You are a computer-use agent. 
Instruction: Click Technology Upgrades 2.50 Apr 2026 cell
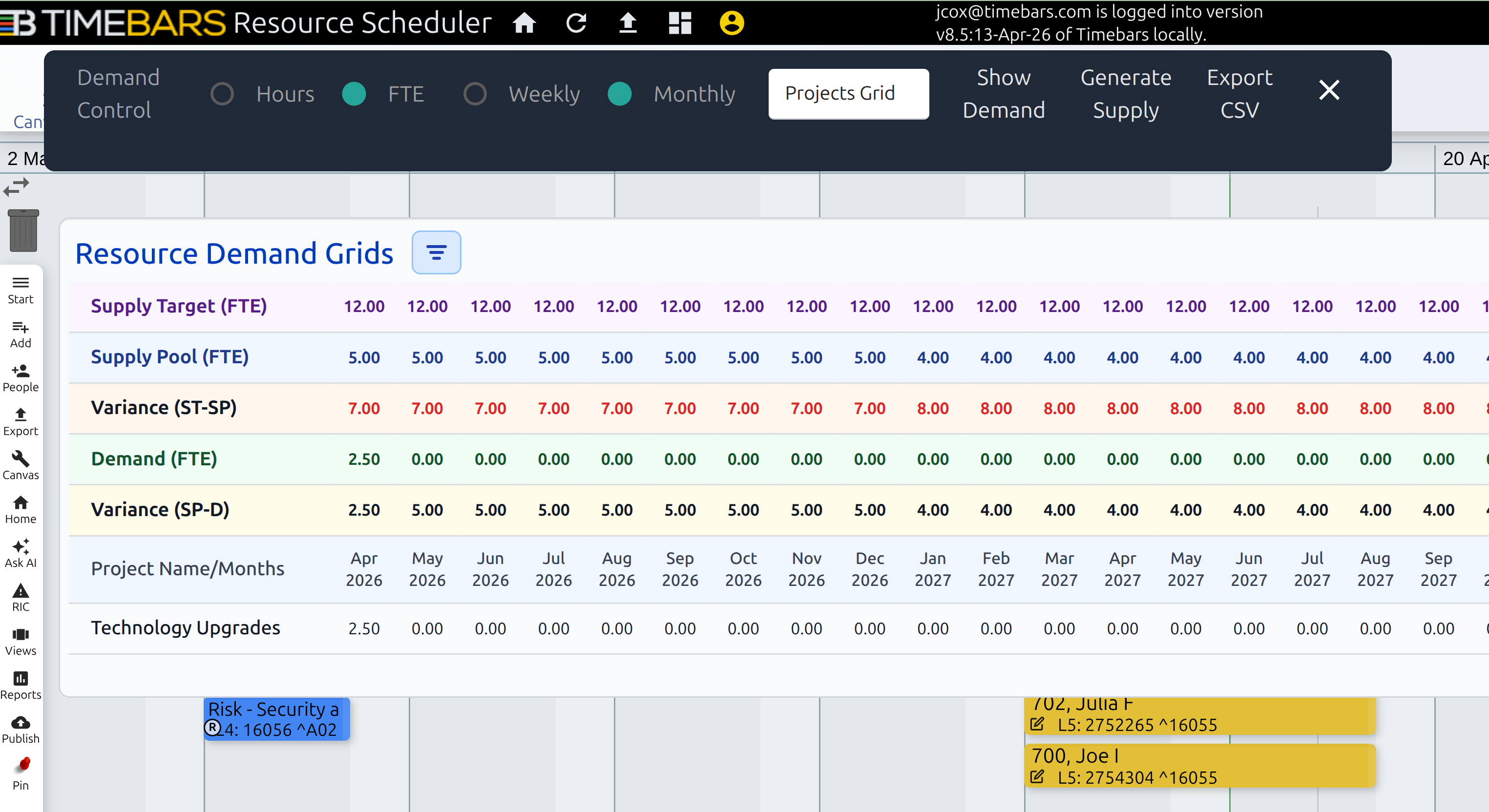364,628
